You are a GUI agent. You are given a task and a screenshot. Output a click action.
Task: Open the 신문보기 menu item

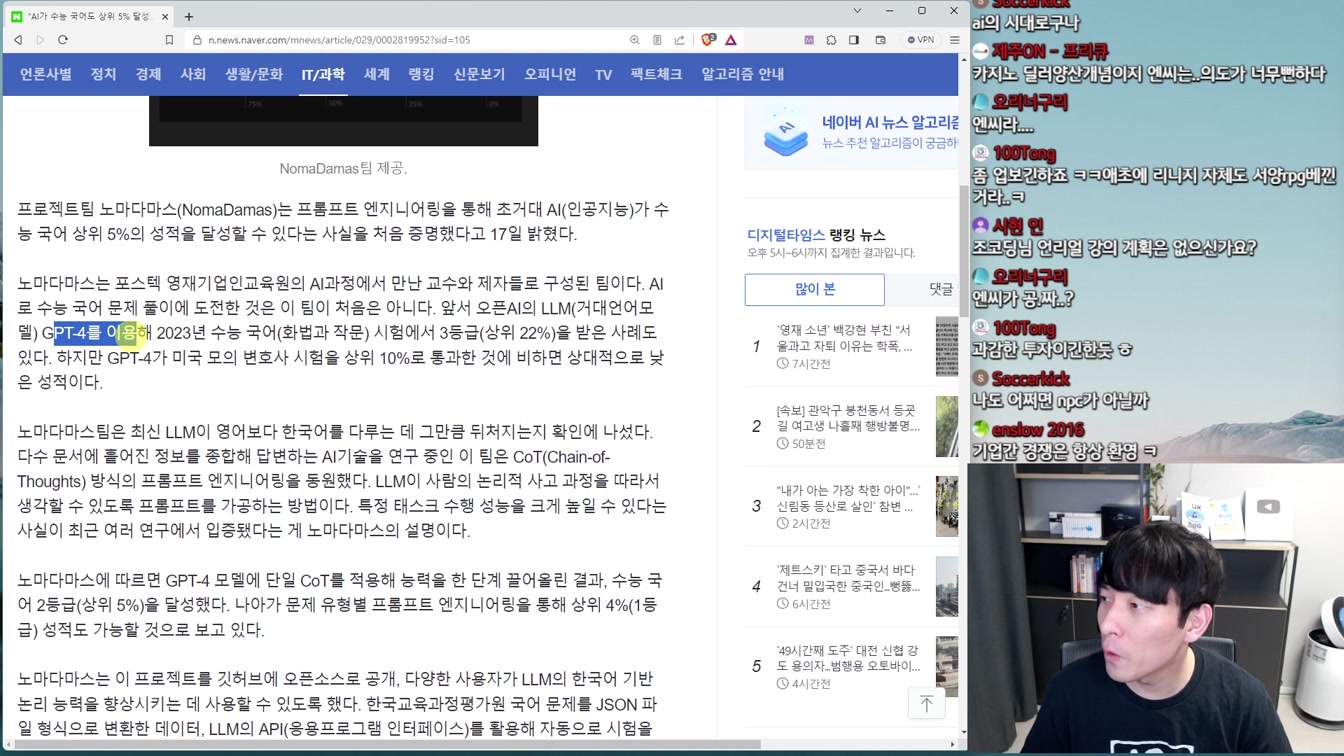pos(479,74)
